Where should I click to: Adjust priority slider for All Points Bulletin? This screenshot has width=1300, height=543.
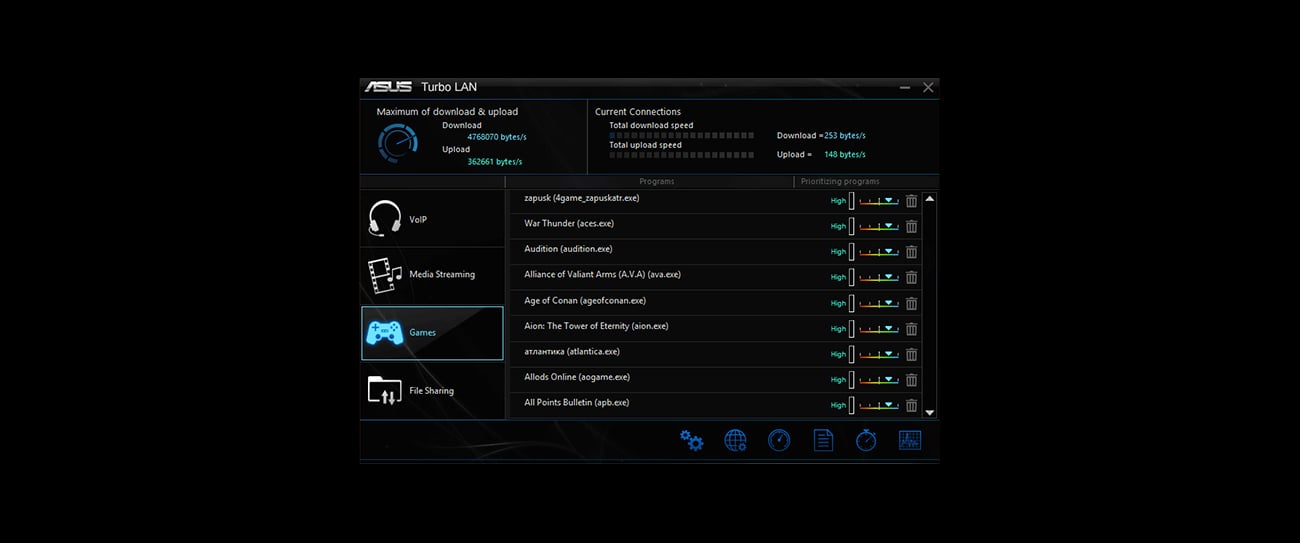click(879, 406)
